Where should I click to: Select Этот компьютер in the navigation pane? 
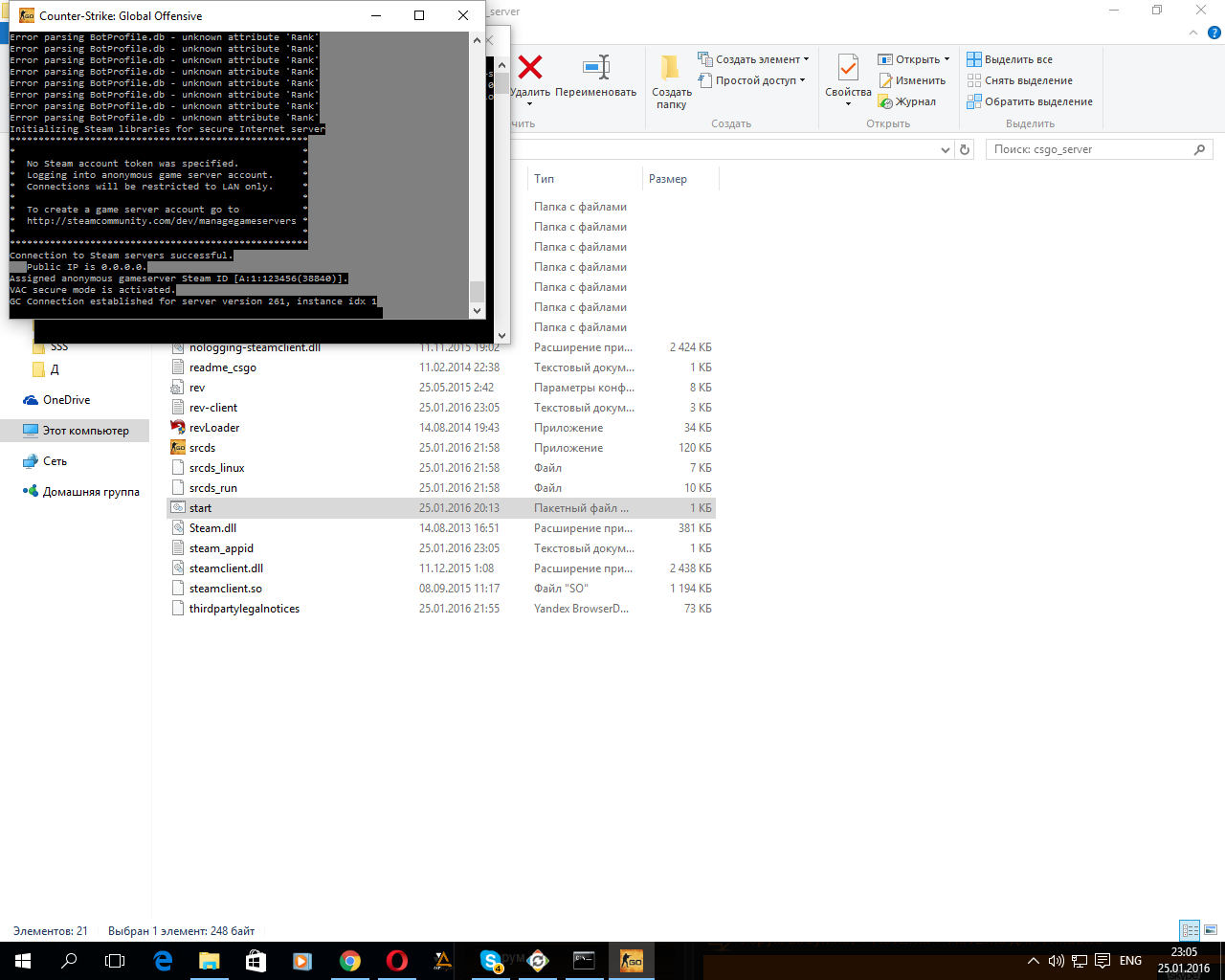click(85, 431)
